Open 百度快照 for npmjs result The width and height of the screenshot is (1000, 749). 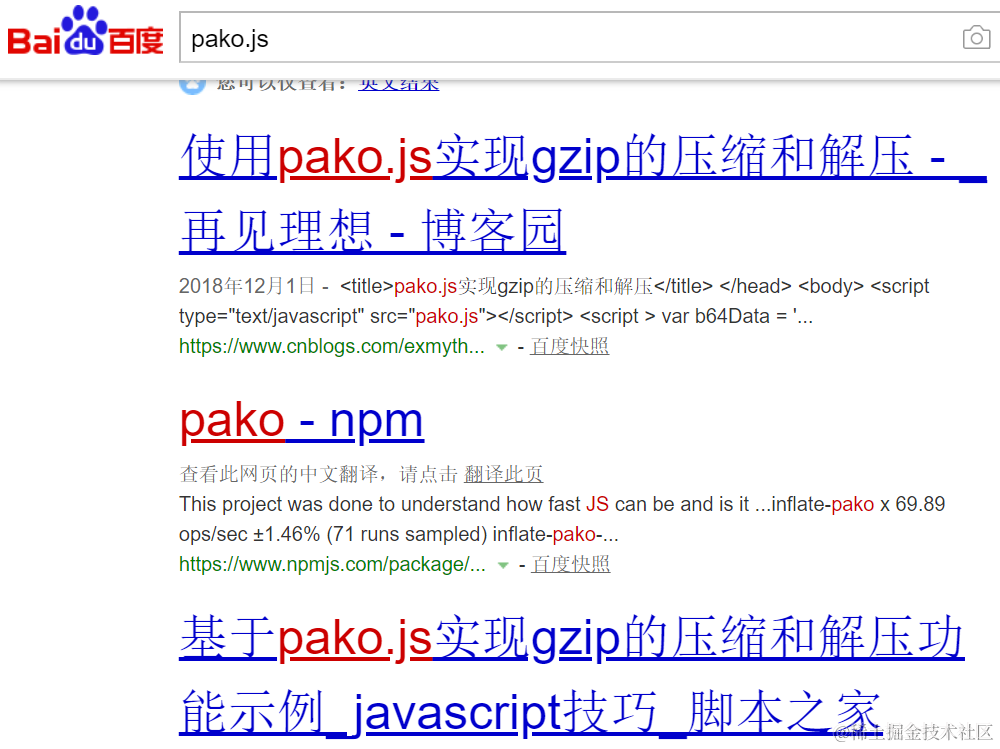point(571,564)
